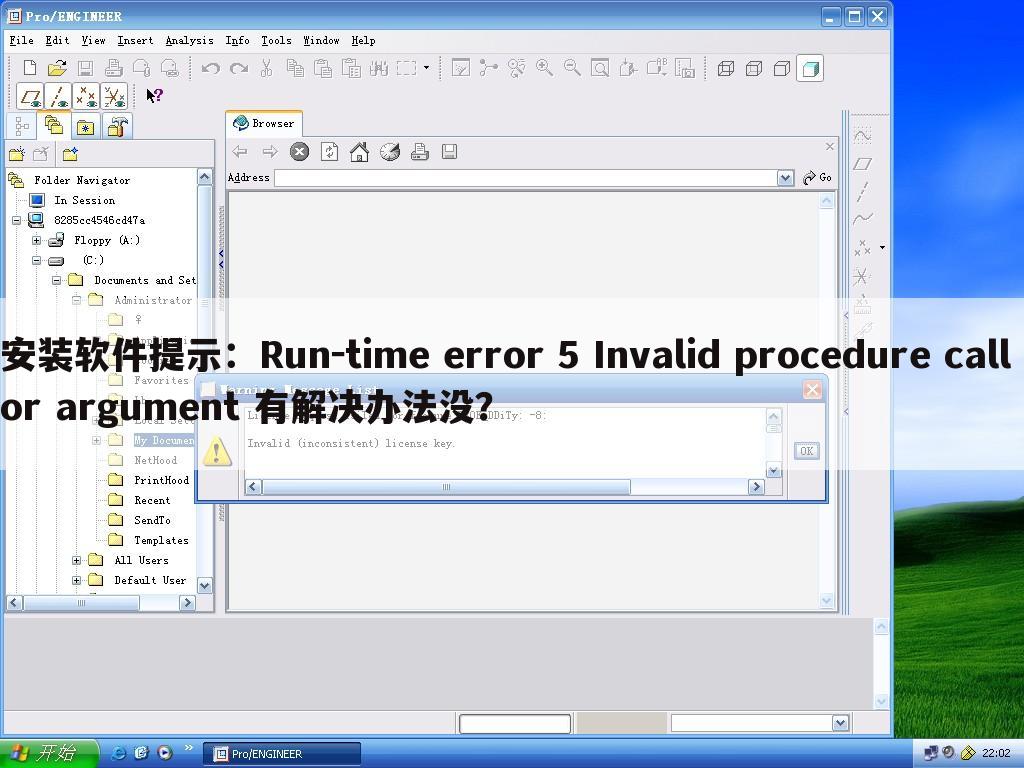Select the Recent folder
Viewport: 1024px width, 768px height.
click(152, 500)
